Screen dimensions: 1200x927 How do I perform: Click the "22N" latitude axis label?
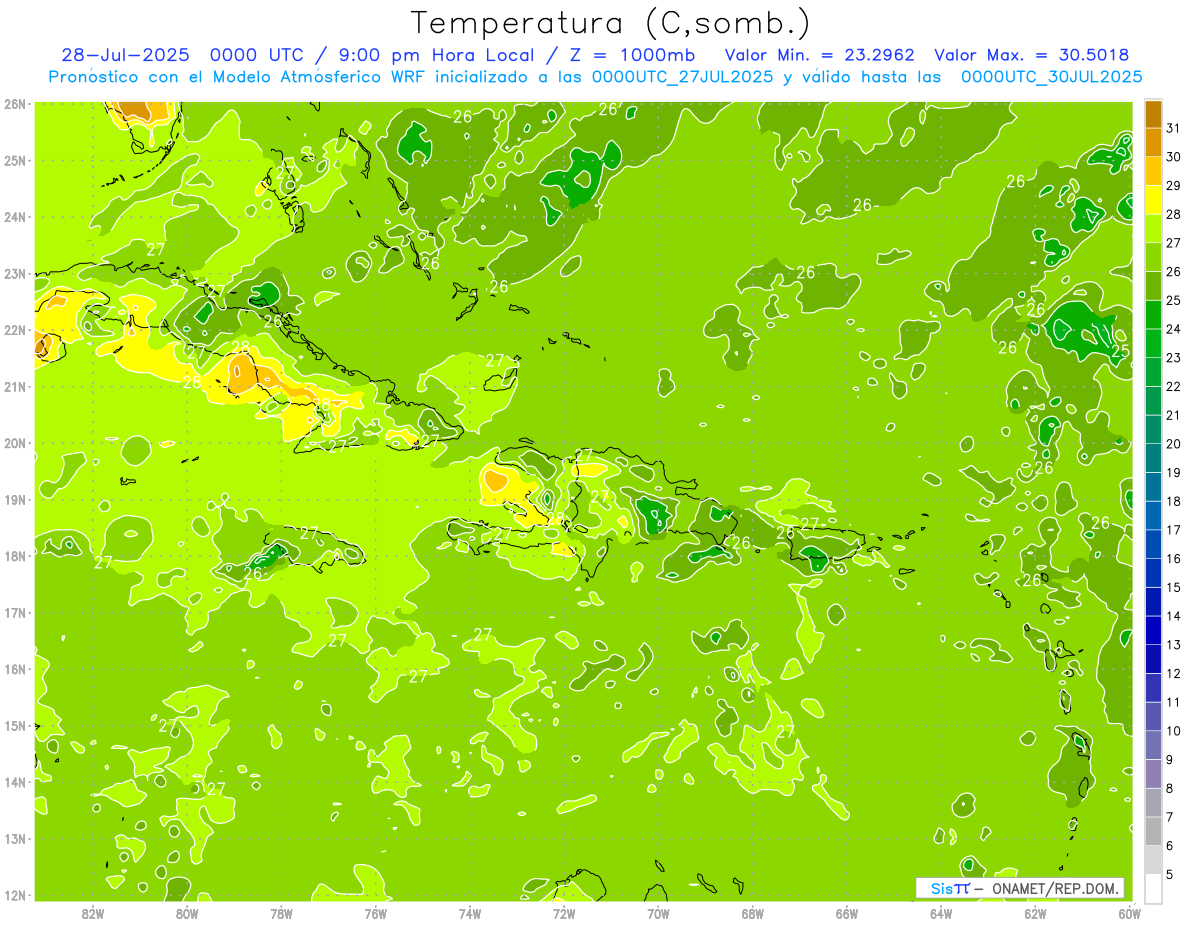coord(15,330)
